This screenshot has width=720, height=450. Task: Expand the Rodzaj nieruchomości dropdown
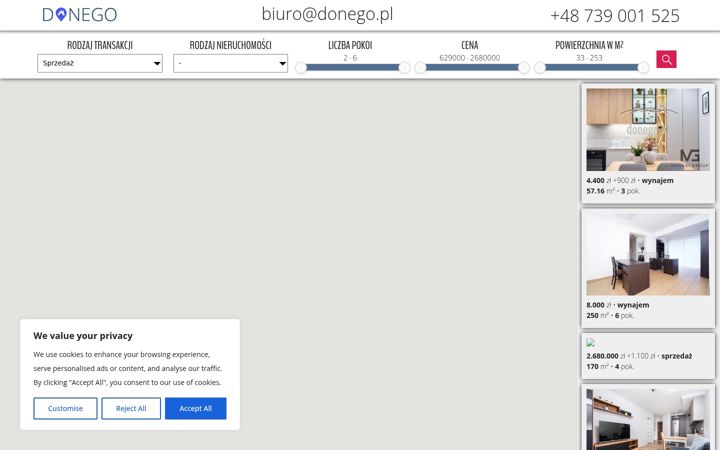pos(231,63)
